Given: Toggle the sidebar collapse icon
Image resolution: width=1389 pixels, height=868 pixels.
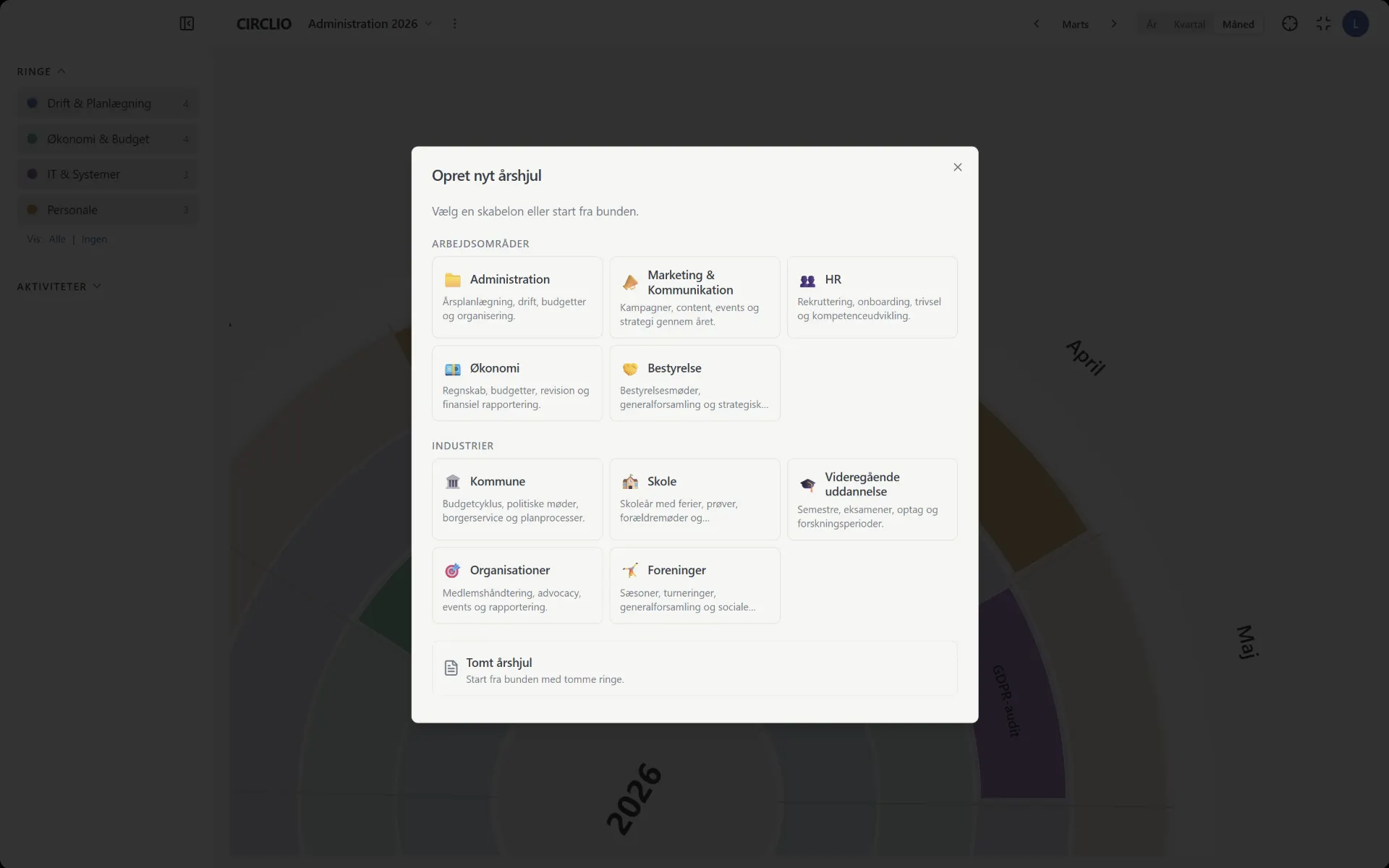Looking at the screenshot, I should pyautogui.click(x=187, y=24).
